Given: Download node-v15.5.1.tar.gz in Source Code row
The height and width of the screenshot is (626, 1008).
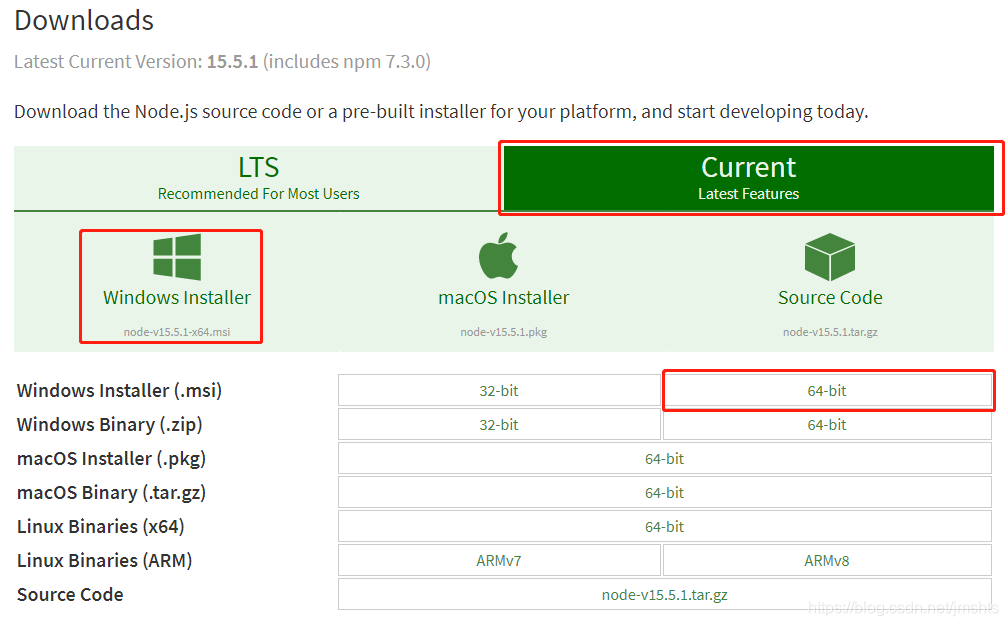Looking at the screenshot, I should (665, 595).
